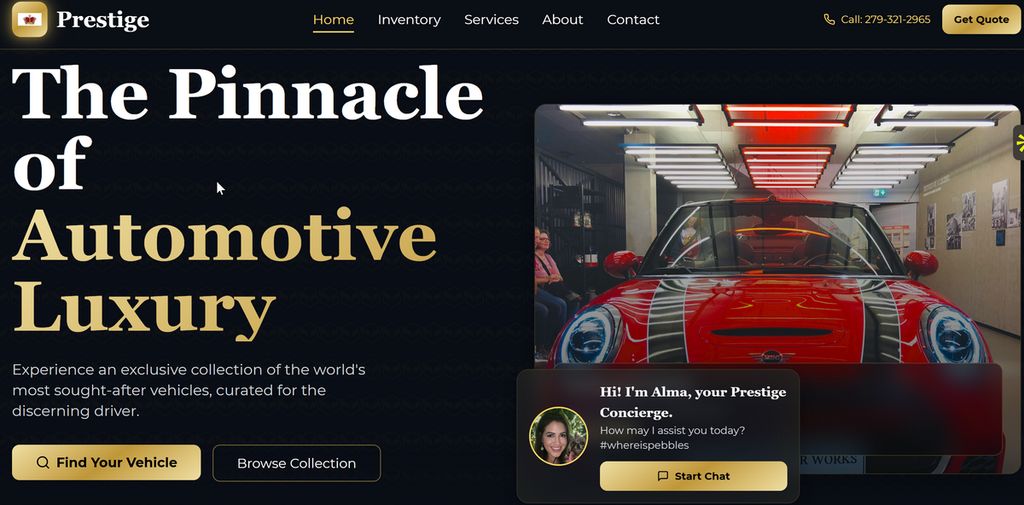
Task: Click the Browse Collection button
Action: pyautogui.click(x=296, y=463)
